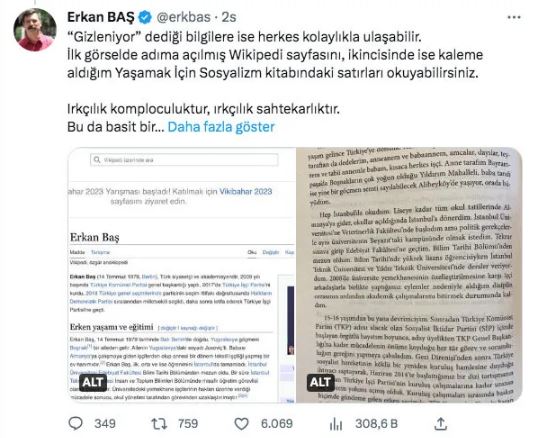Like the tweet with the heart icon
533x438 pixels.
pos(242,424)
